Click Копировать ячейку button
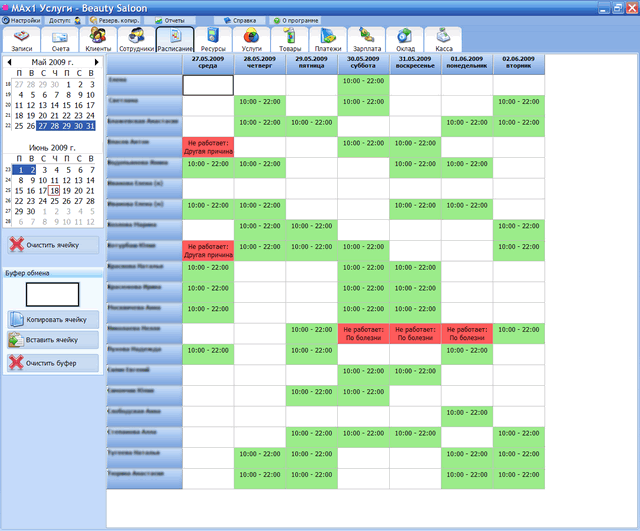The image size is (640, 531). (53, 320)
